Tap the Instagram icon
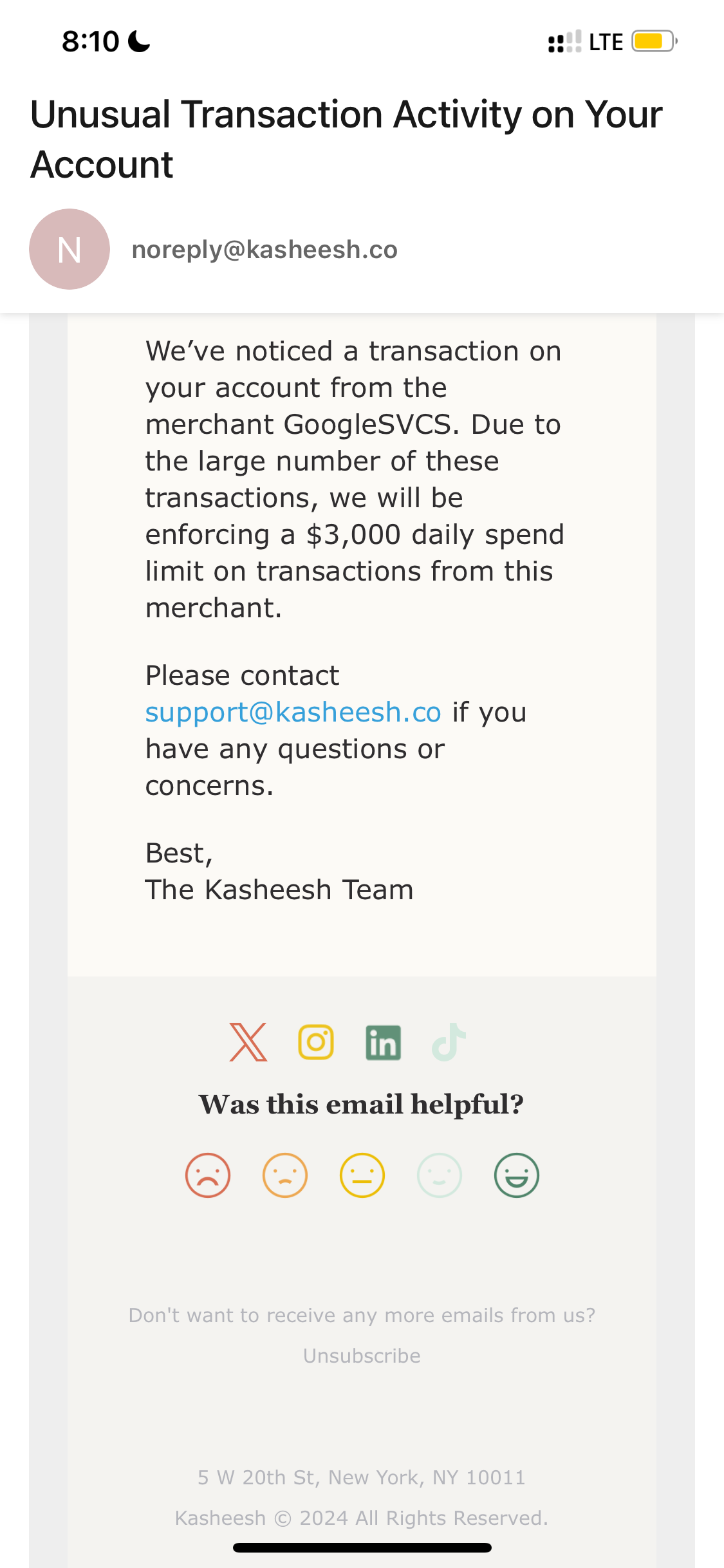Viewport: 724px width, 1568px height. (315, 1042)
